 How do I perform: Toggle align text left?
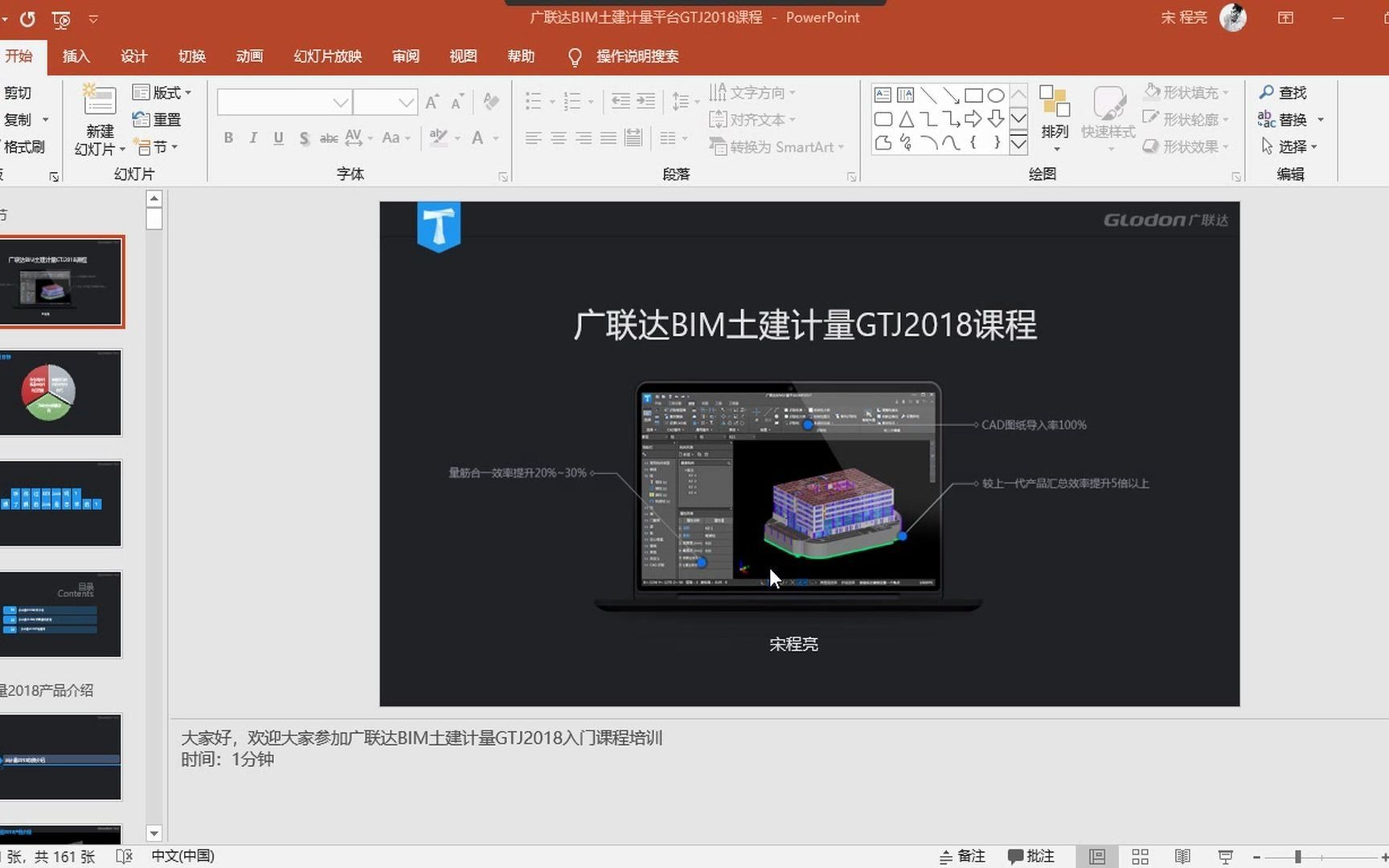point(533,138)
